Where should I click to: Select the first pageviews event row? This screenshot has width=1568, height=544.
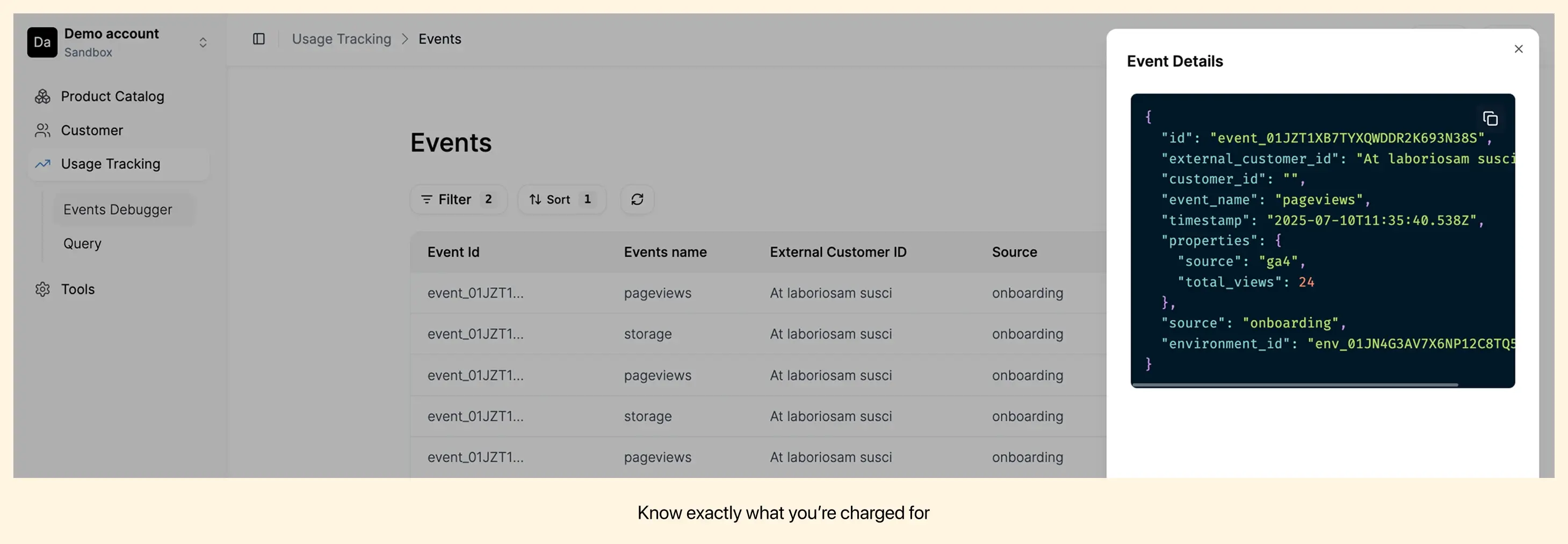click(657, 293)
